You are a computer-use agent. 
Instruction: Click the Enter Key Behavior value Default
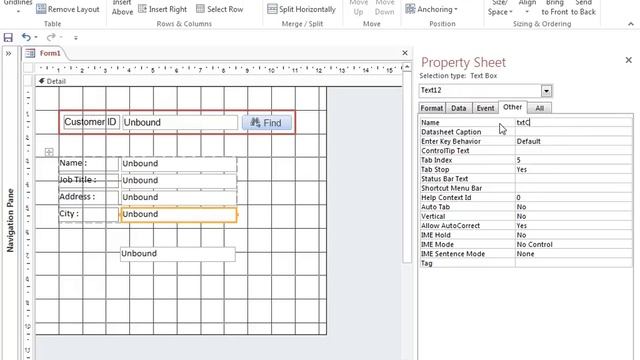[x=573, y=141]
